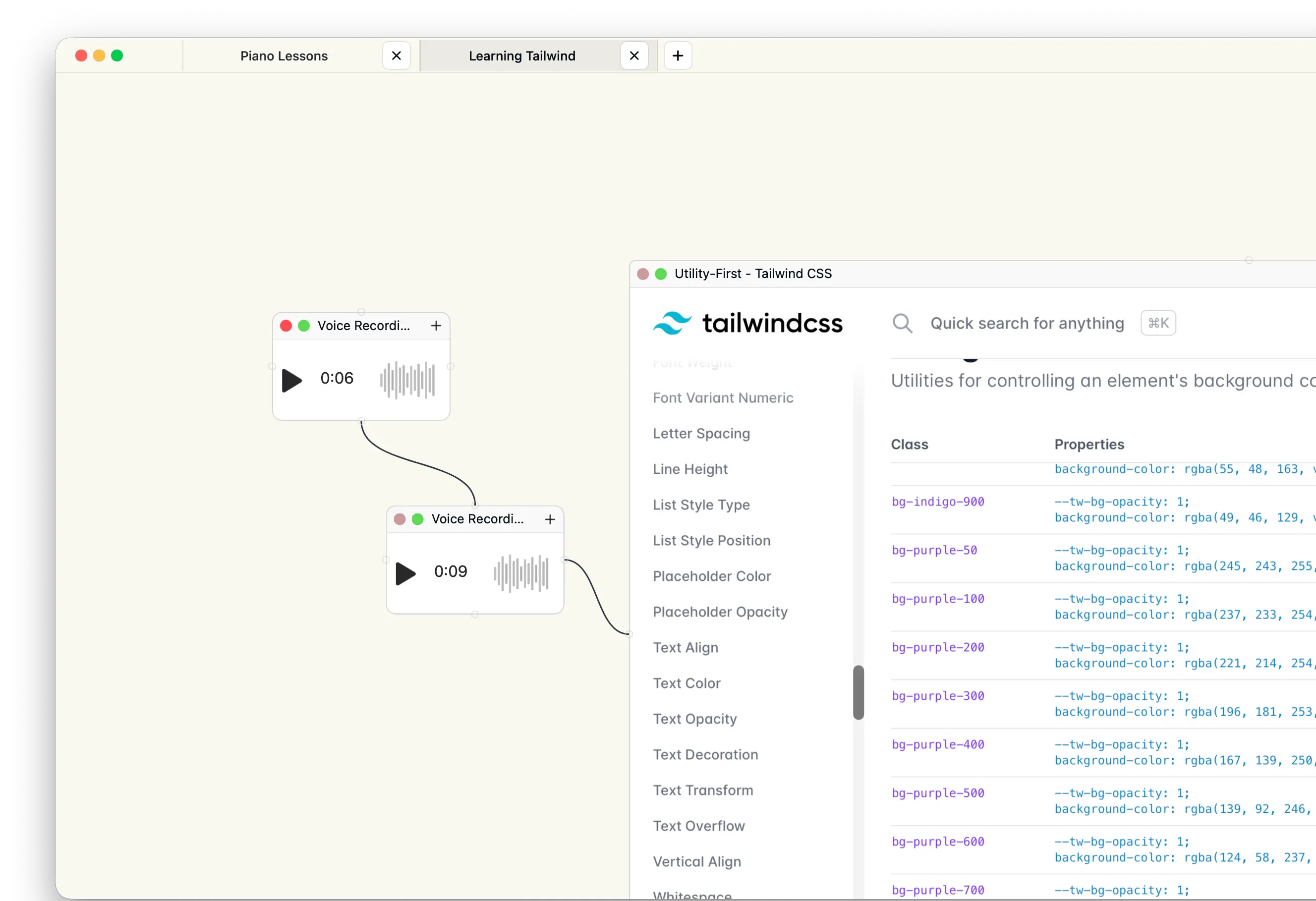
Task: Click the plus icon on the 0:09 recording card
Action: [x=549, y=519]
